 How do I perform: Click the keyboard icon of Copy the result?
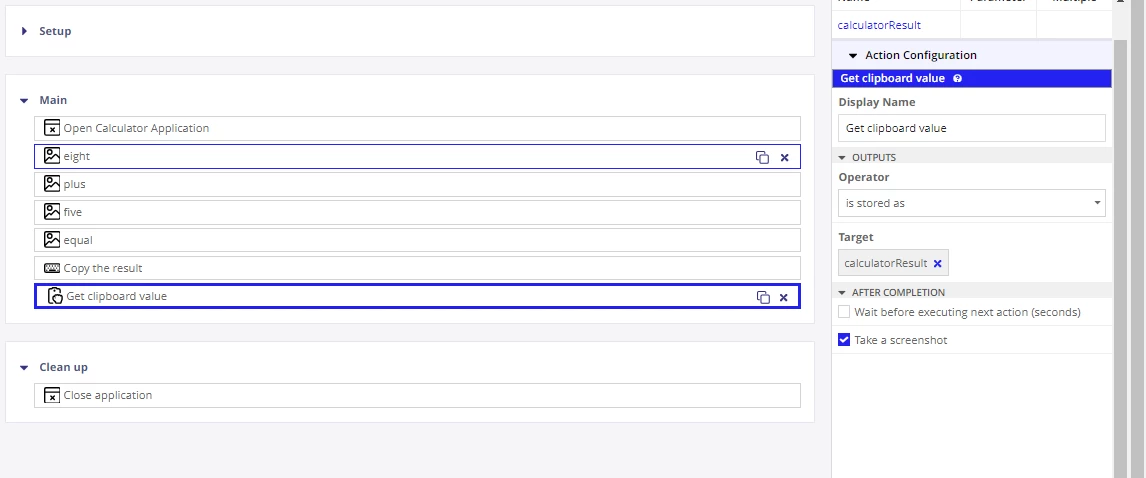click(52, 268)
